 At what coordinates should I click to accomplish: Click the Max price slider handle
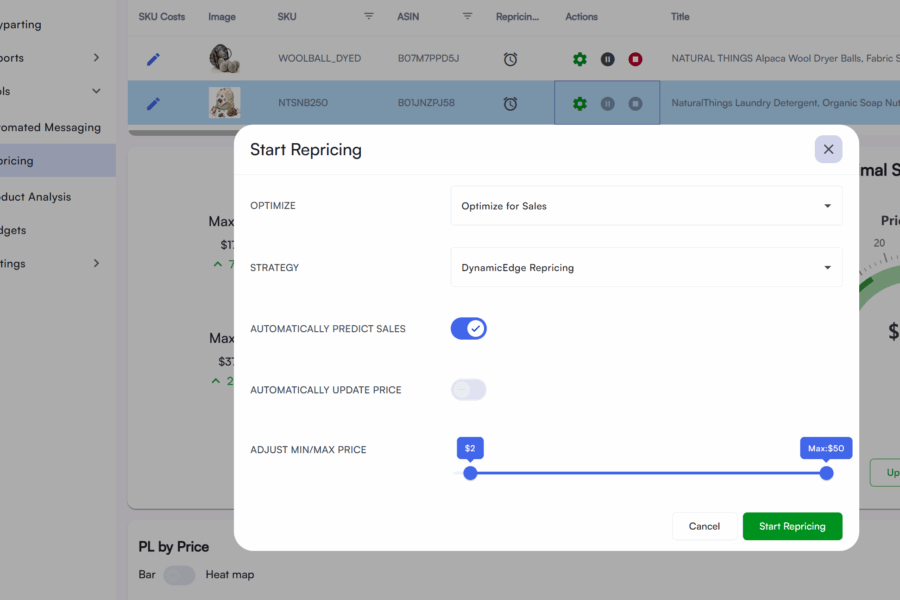826,473
